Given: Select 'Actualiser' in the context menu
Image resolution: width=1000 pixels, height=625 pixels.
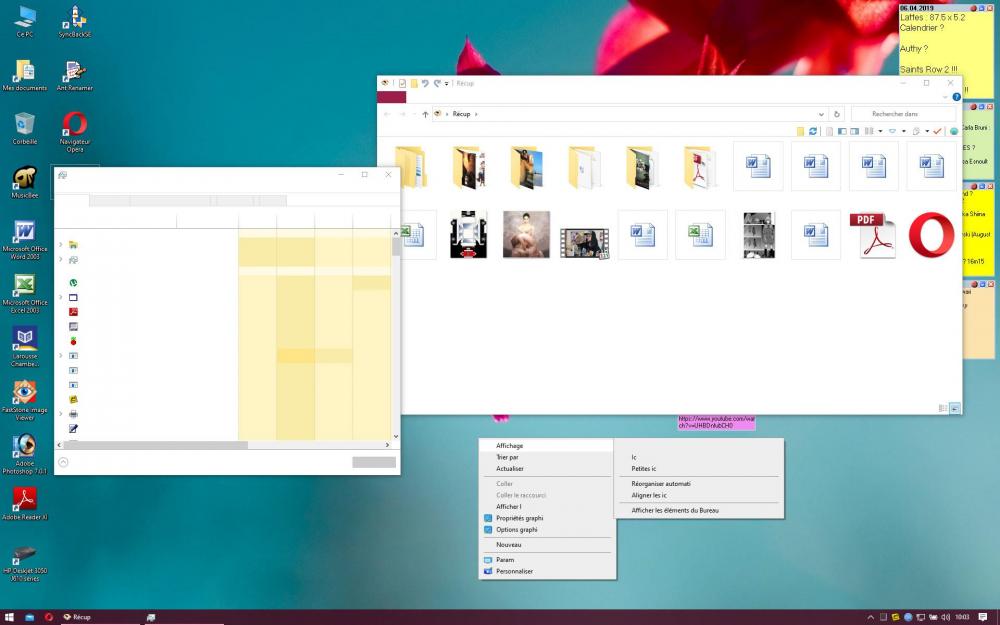Looking at the screenshot, I should pos(510,469).
